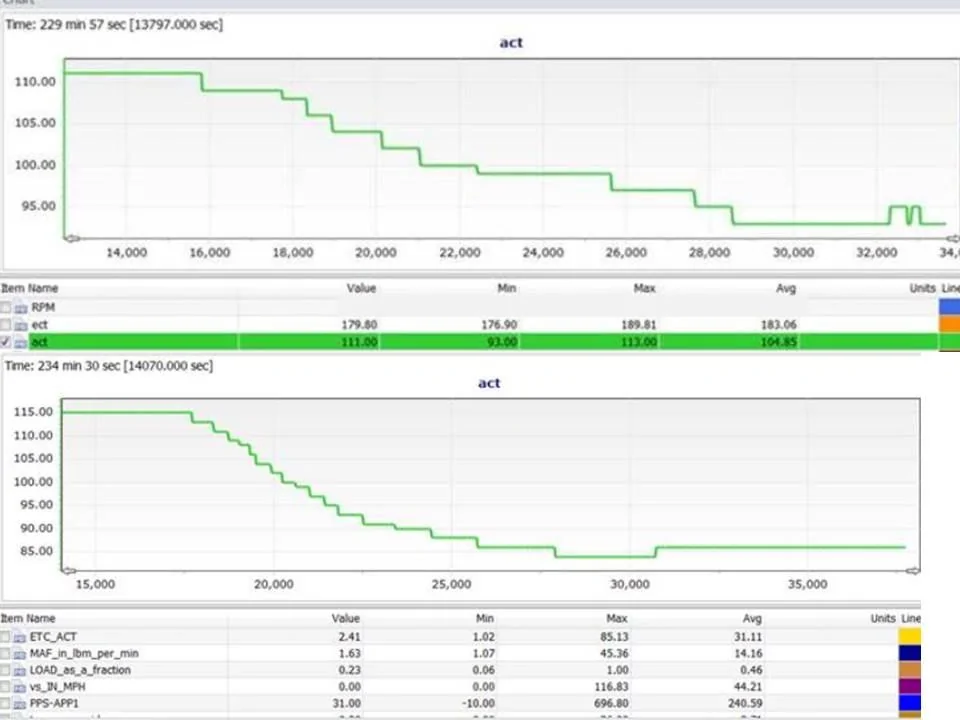Sort upper table by Avg header
This screenshot has height=720, width=960.
click(786, 288)
